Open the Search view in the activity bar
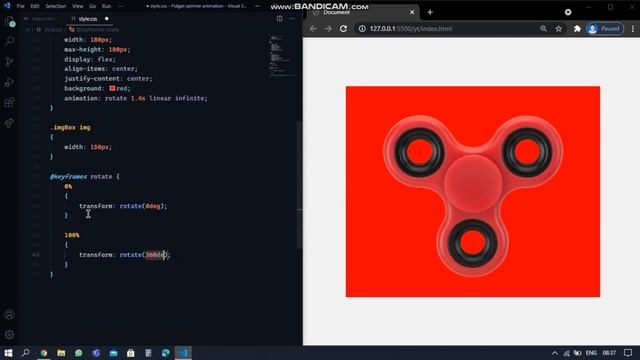 tap(9, 41)
